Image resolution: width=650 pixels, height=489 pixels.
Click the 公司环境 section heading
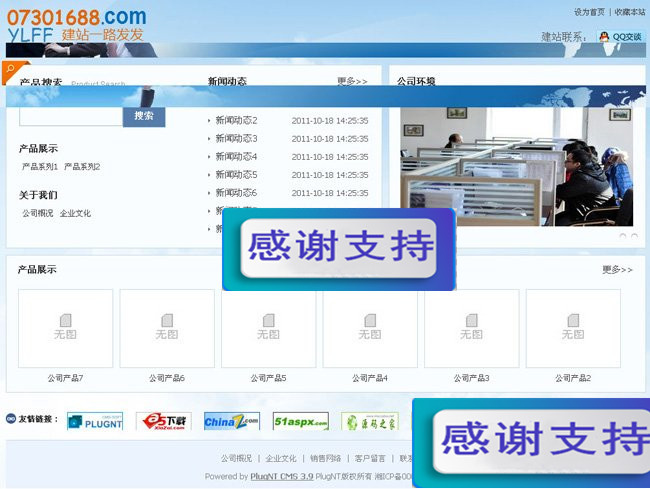tap(416, 81)
